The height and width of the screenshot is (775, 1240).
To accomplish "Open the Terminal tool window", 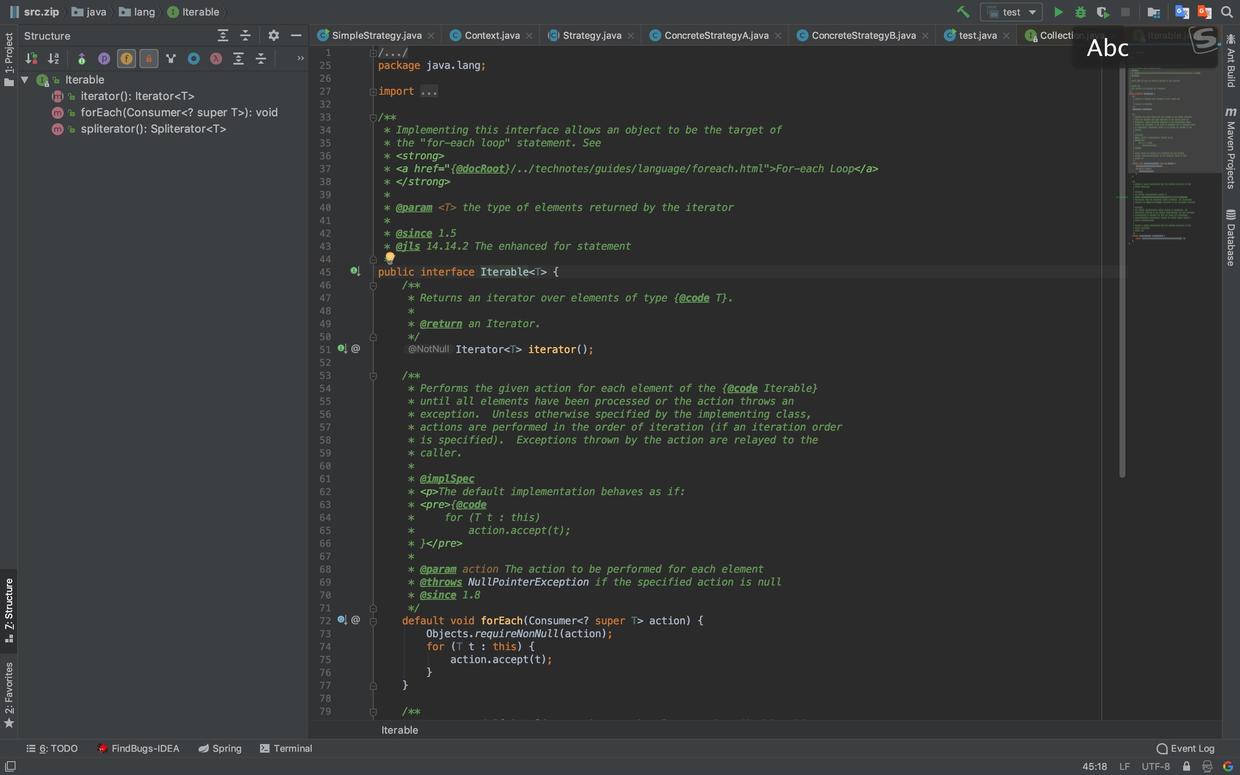I will point(286,748).
